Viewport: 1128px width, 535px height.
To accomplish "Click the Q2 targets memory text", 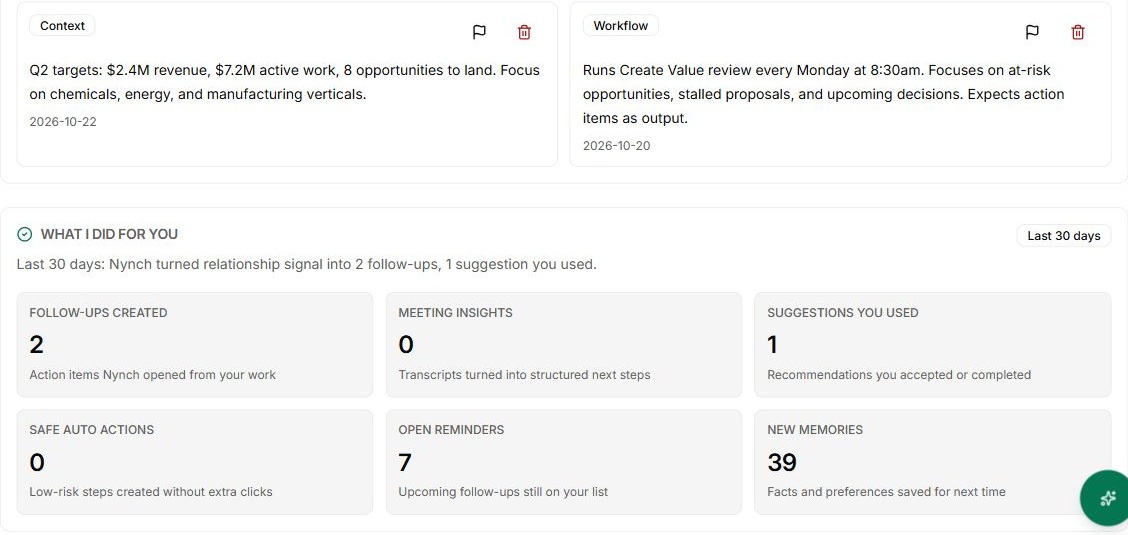I will click(284, 82).
